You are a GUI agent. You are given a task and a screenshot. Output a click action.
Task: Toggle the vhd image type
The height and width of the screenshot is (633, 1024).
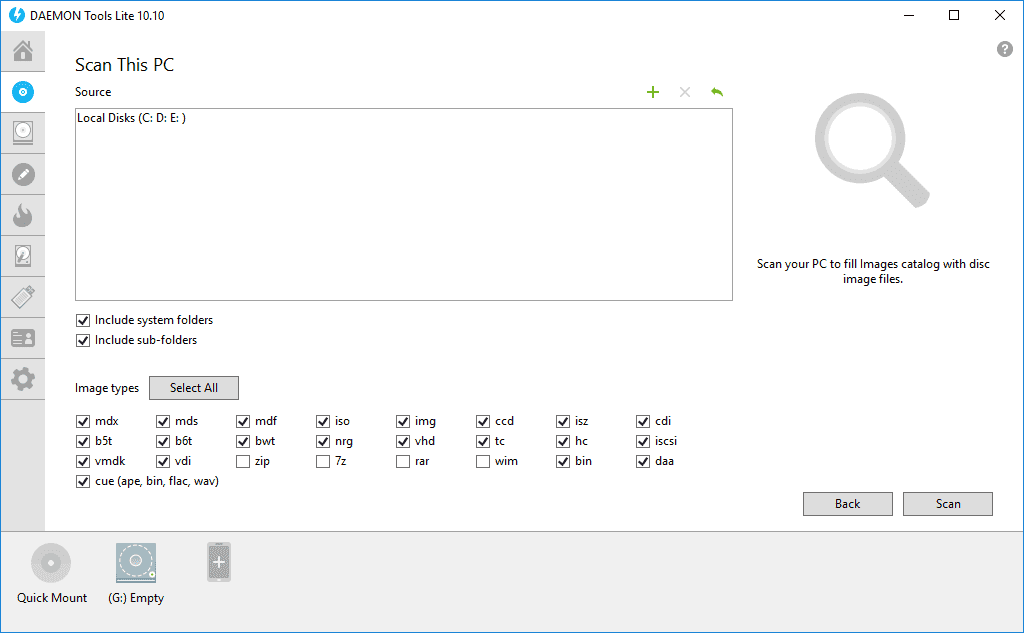[x=403, y=442]
